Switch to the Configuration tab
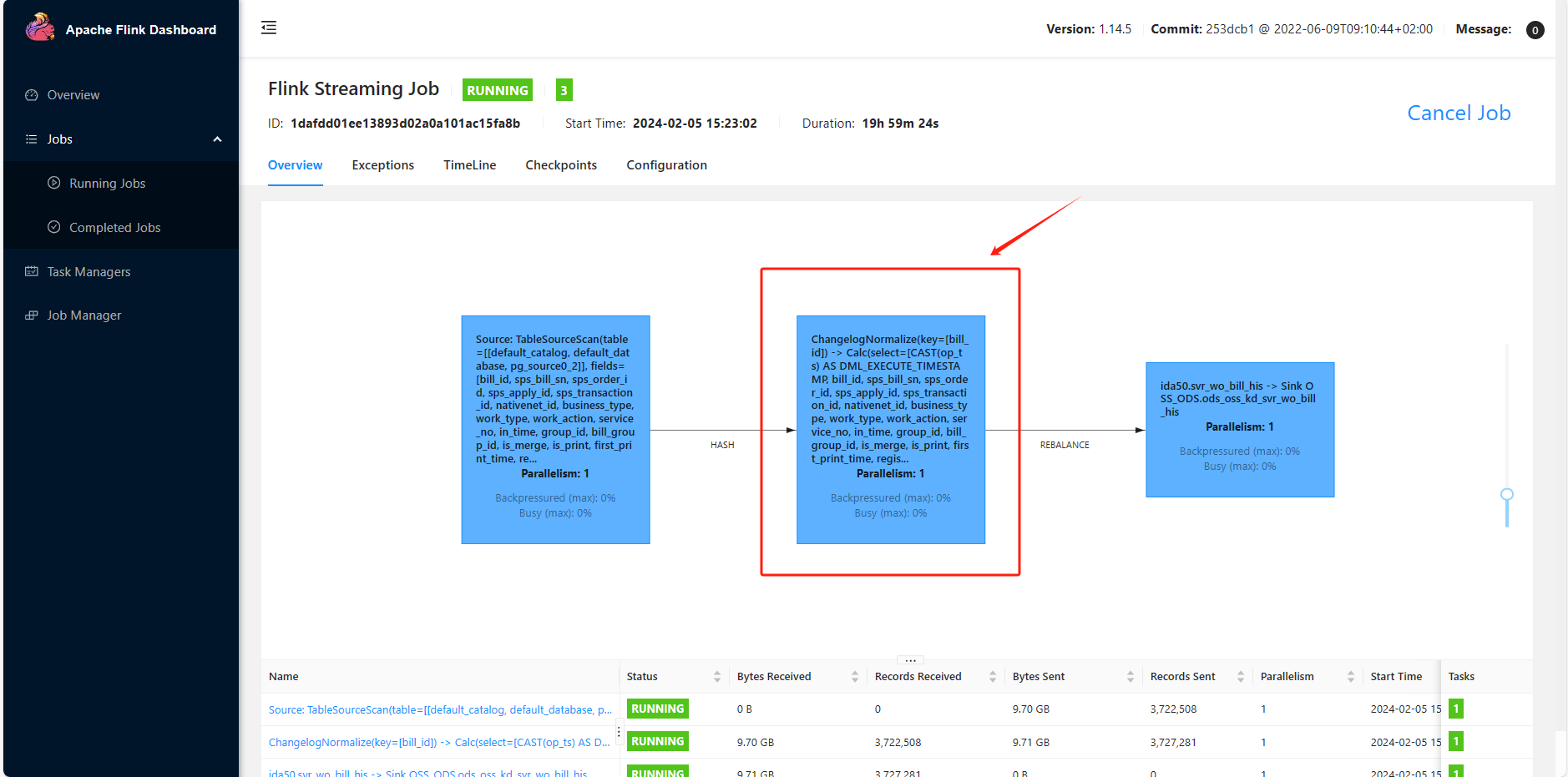Viewport: 1568px width, 777px height. point(667,165)
